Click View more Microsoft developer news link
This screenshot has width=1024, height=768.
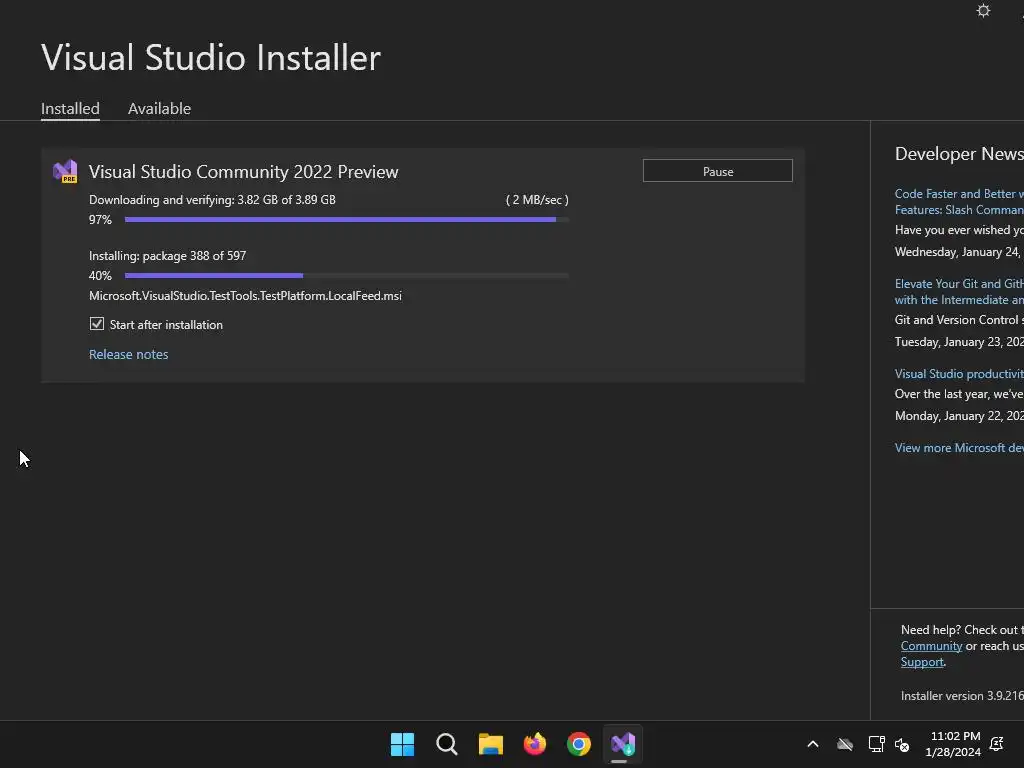(959, 447)
